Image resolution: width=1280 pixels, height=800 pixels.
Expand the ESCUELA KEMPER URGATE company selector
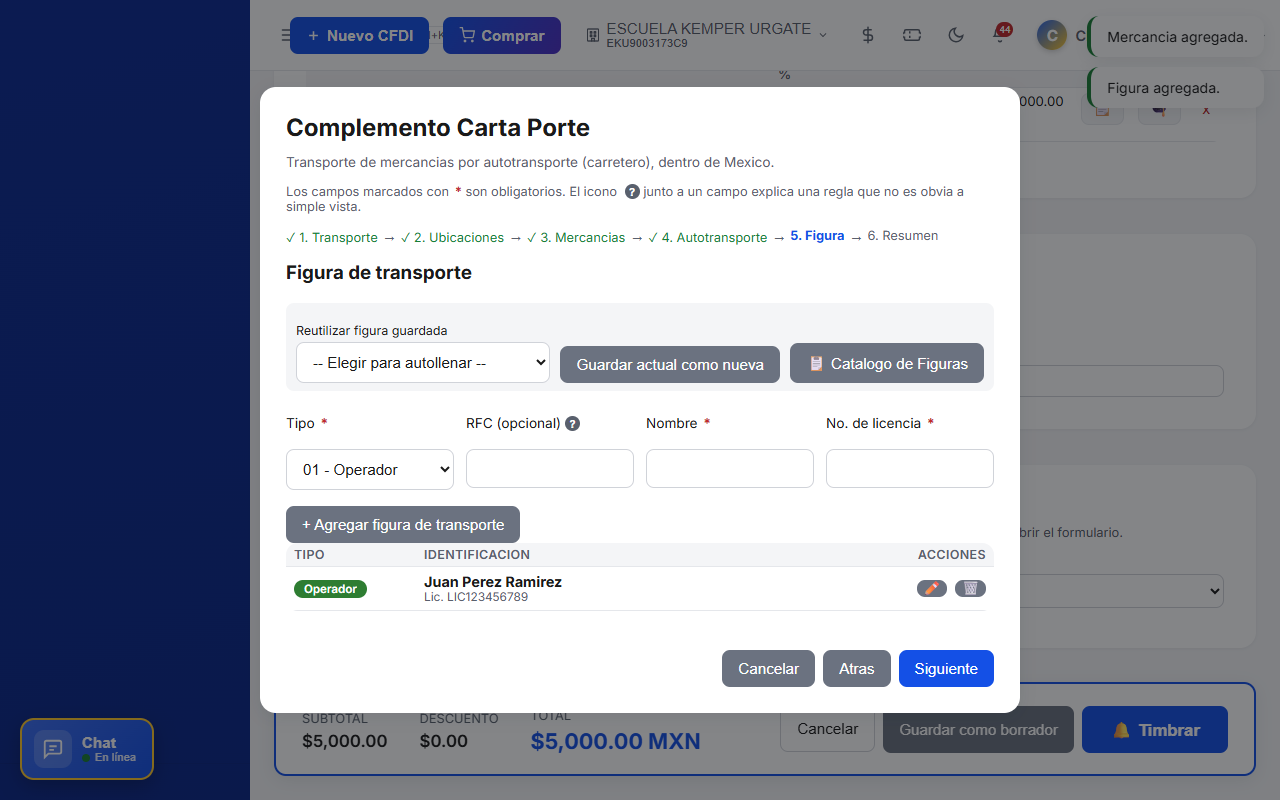(x=707, y=35)
